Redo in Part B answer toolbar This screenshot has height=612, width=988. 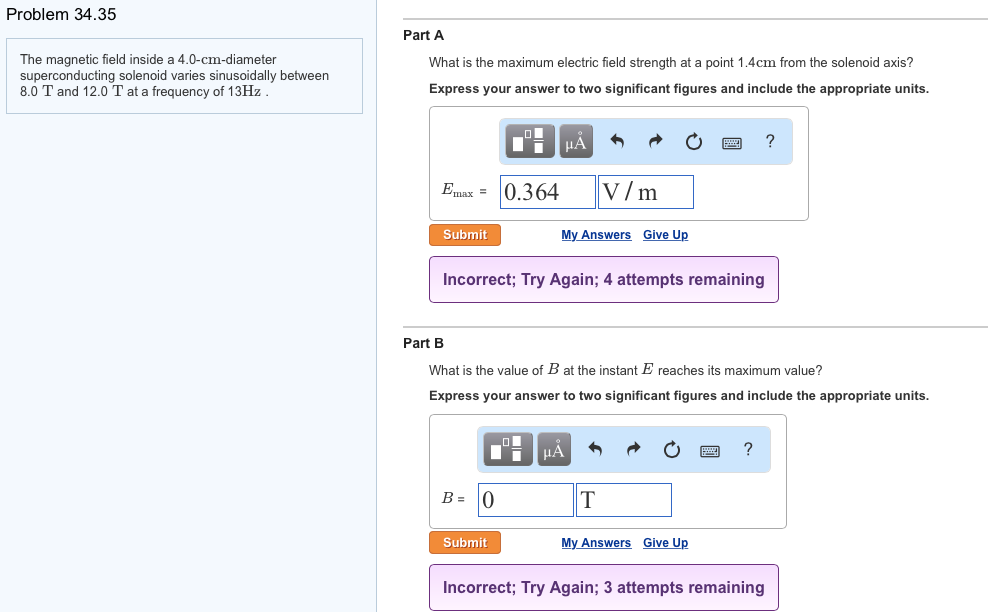coord(633,449)
